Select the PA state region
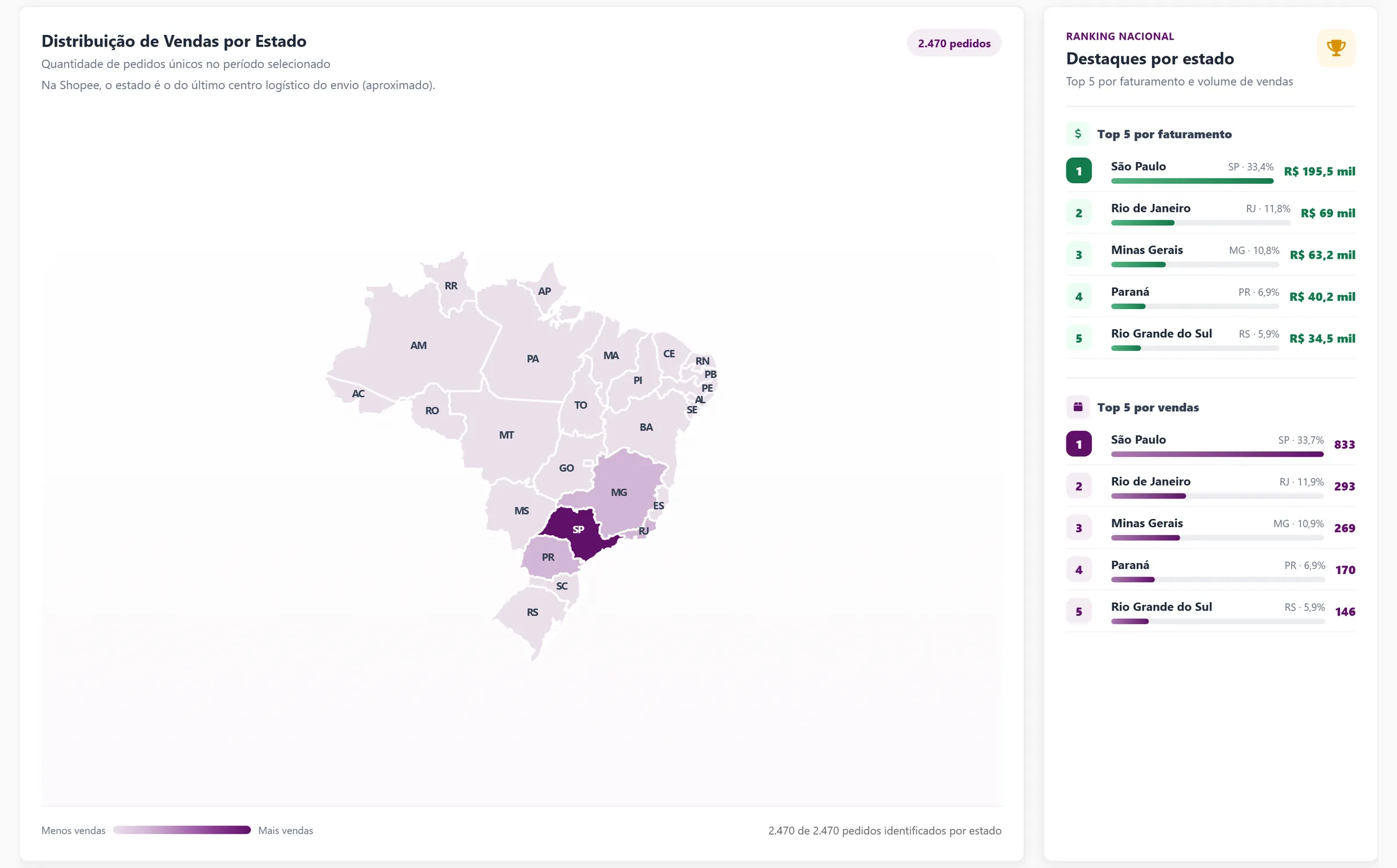Image resolution: width=1397 pixels, height=868 pixels. pos(533,358)
